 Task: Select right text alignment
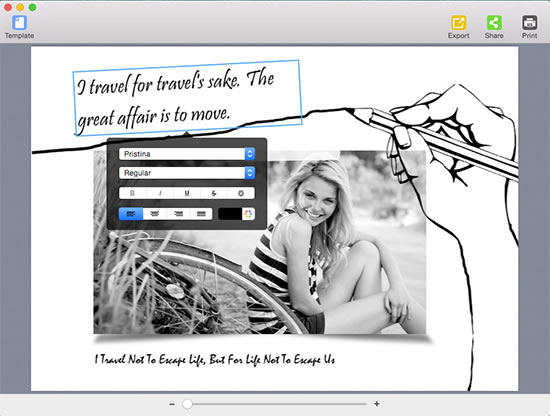(x=178, y=214)
